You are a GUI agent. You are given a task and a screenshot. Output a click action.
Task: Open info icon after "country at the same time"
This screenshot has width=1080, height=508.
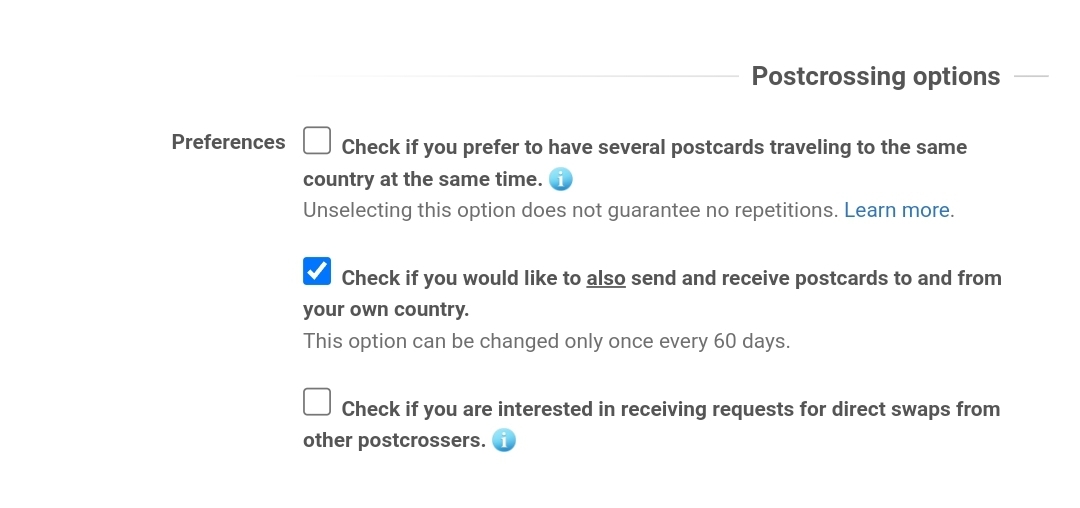561,180
